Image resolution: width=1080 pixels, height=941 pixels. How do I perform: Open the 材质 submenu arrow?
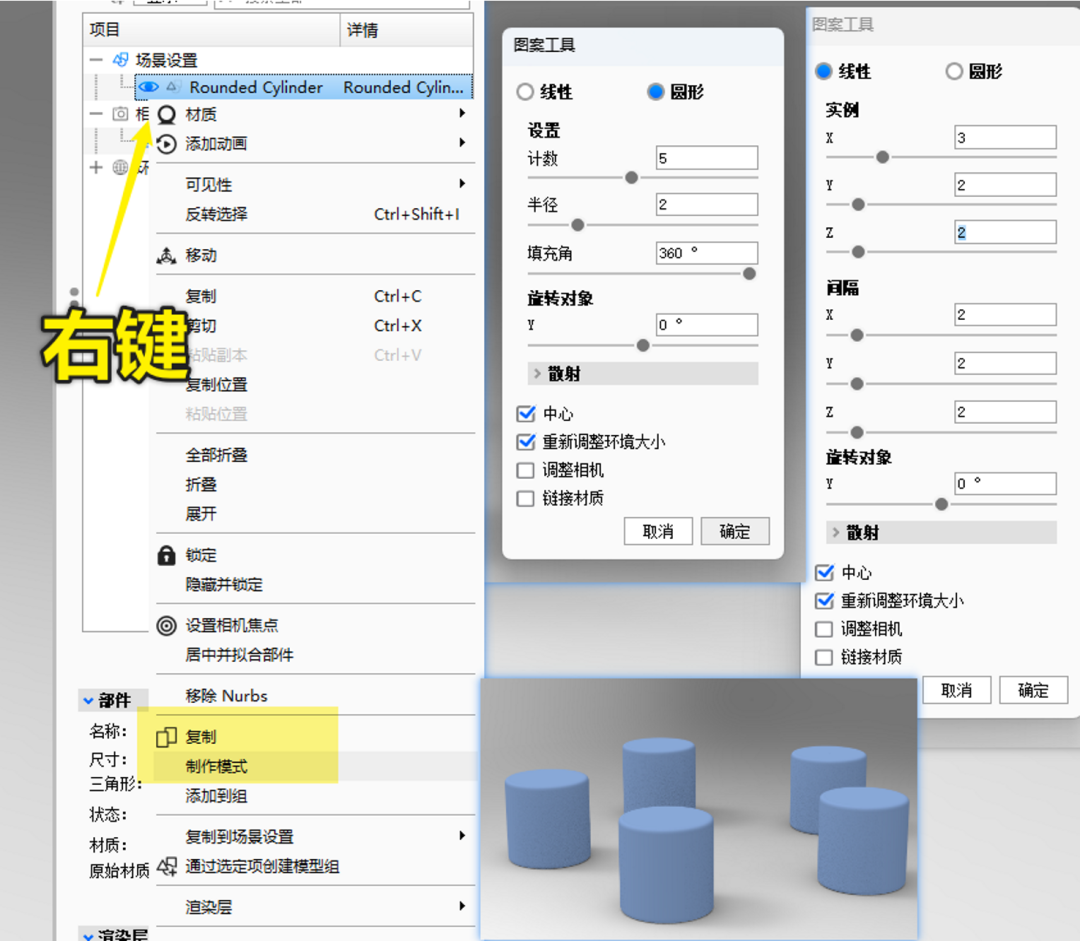(x=462, y=113)
